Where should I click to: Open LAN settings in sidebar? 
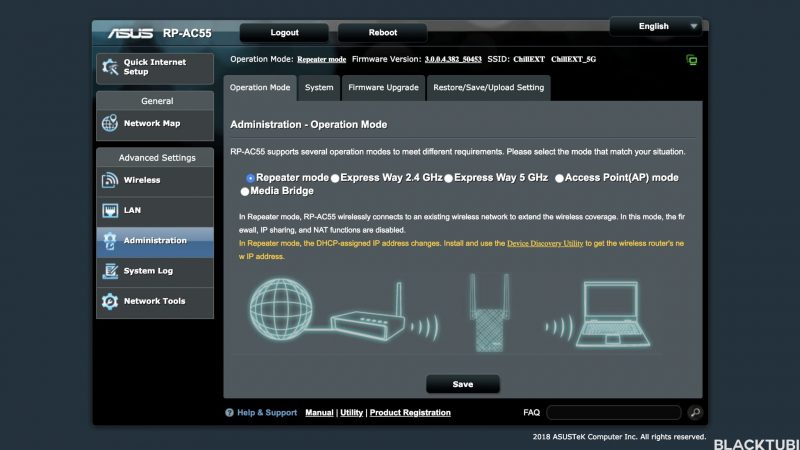155,210
